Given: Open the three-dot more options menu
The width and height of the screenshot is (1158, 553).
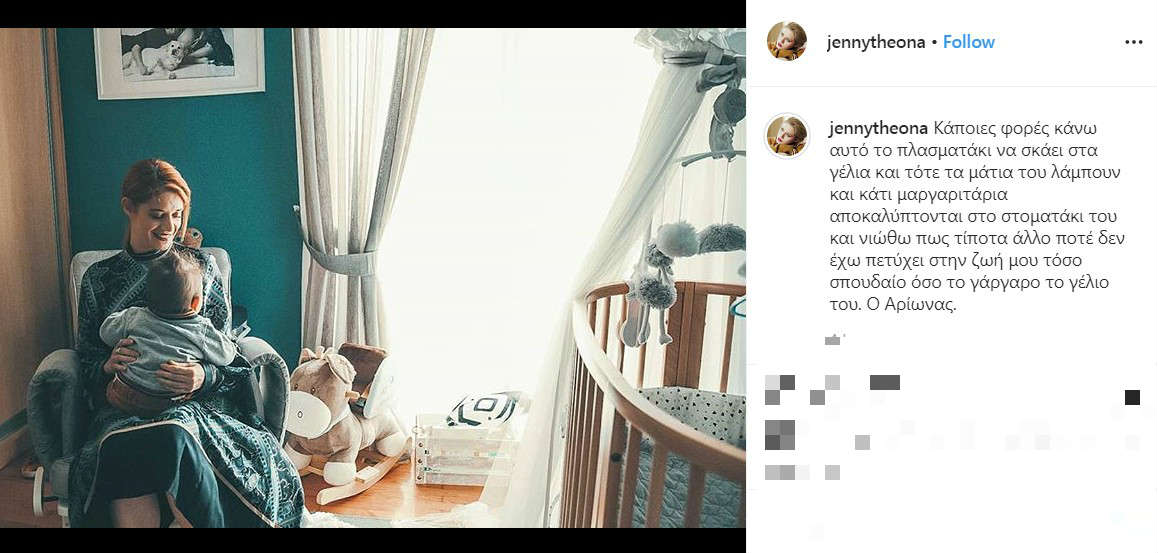Looking at the screenshot, I should 1134,42.
